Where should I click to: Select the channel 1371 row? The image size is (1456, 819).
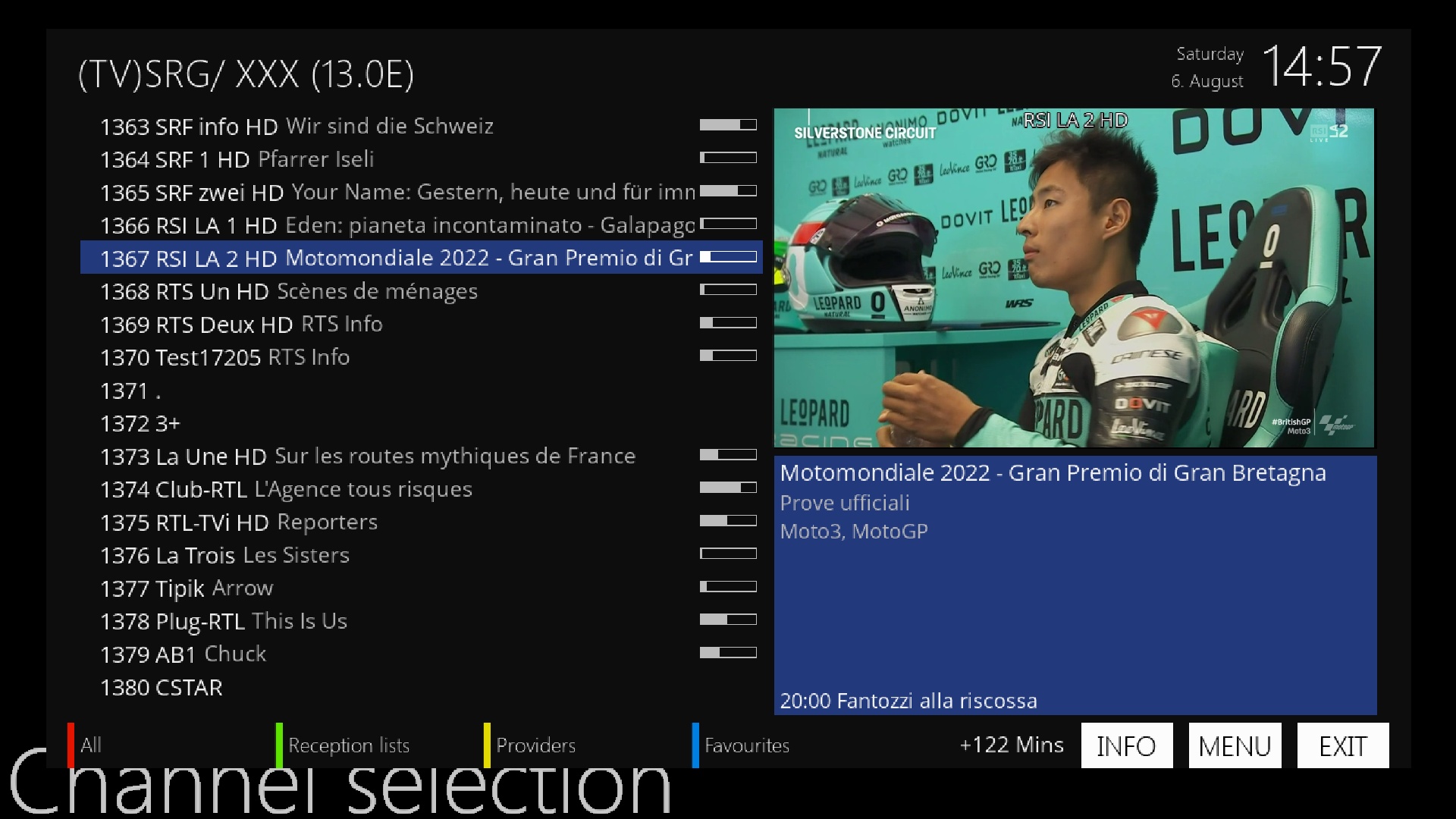point(421,390)
